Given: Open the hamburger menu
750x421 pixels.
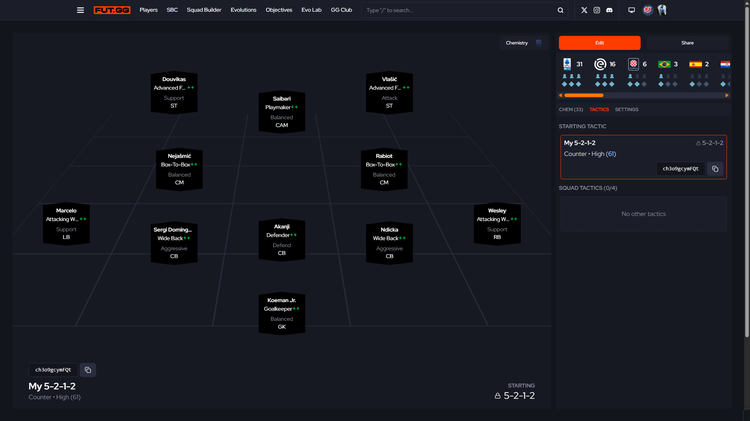Looking at the screenshot, I should coord(80,10).
